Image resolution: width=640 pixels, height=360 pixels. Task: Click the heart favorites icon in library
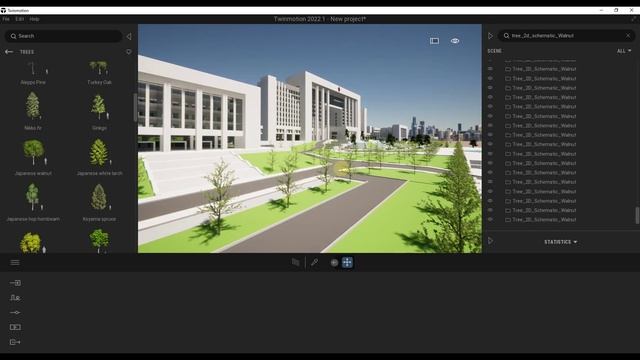coord(129,52)
